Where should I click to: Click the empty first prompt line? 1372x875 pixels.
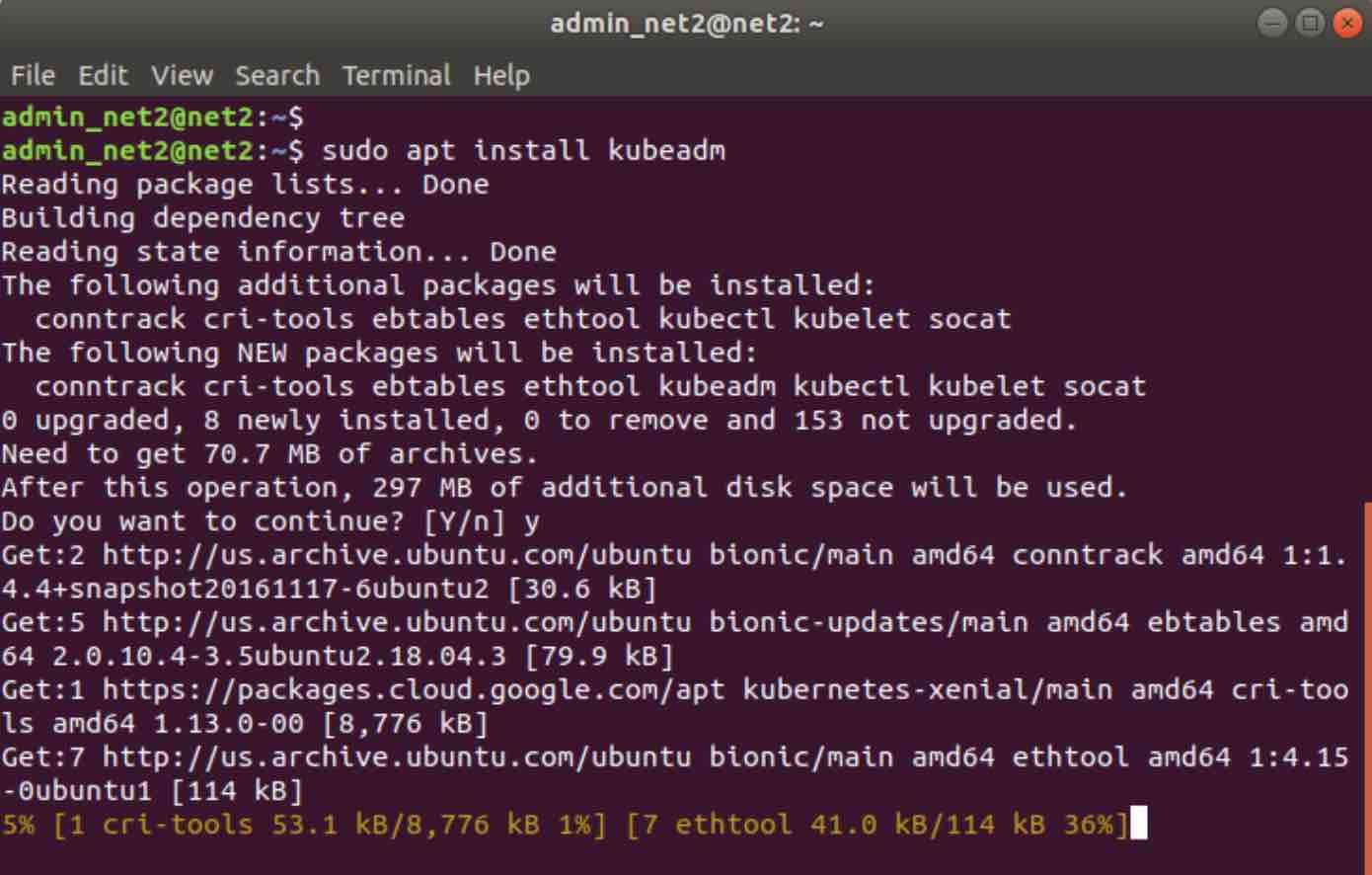pyautogui.click(x=153, y=117)
